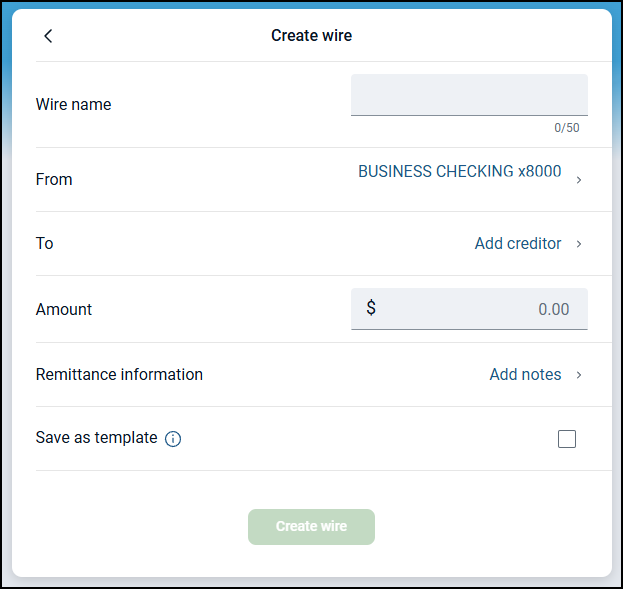
Task: Expand the From account chevron
Action: tap(579, 180)
